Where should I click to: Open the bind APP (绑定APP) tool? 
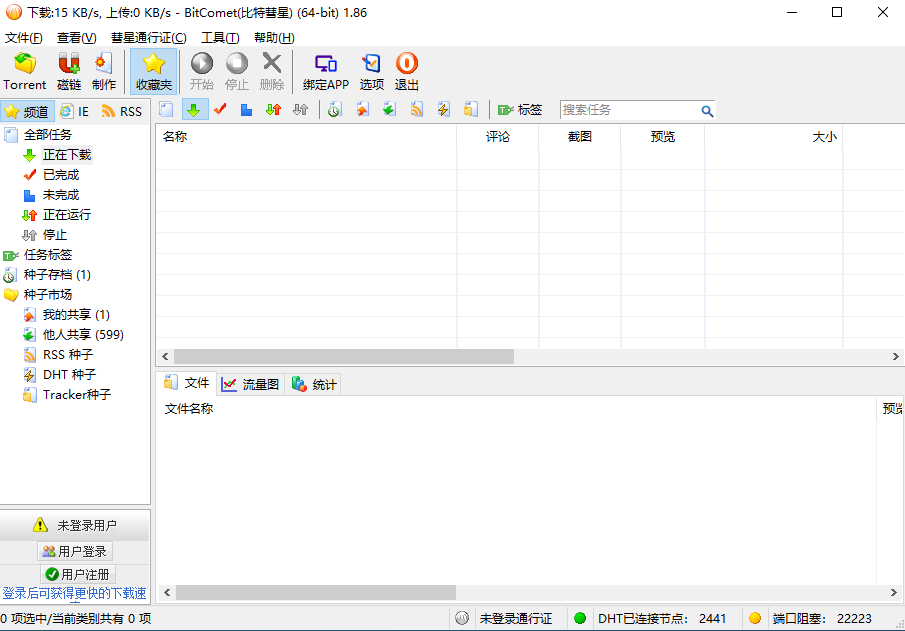tap(326, 71)
